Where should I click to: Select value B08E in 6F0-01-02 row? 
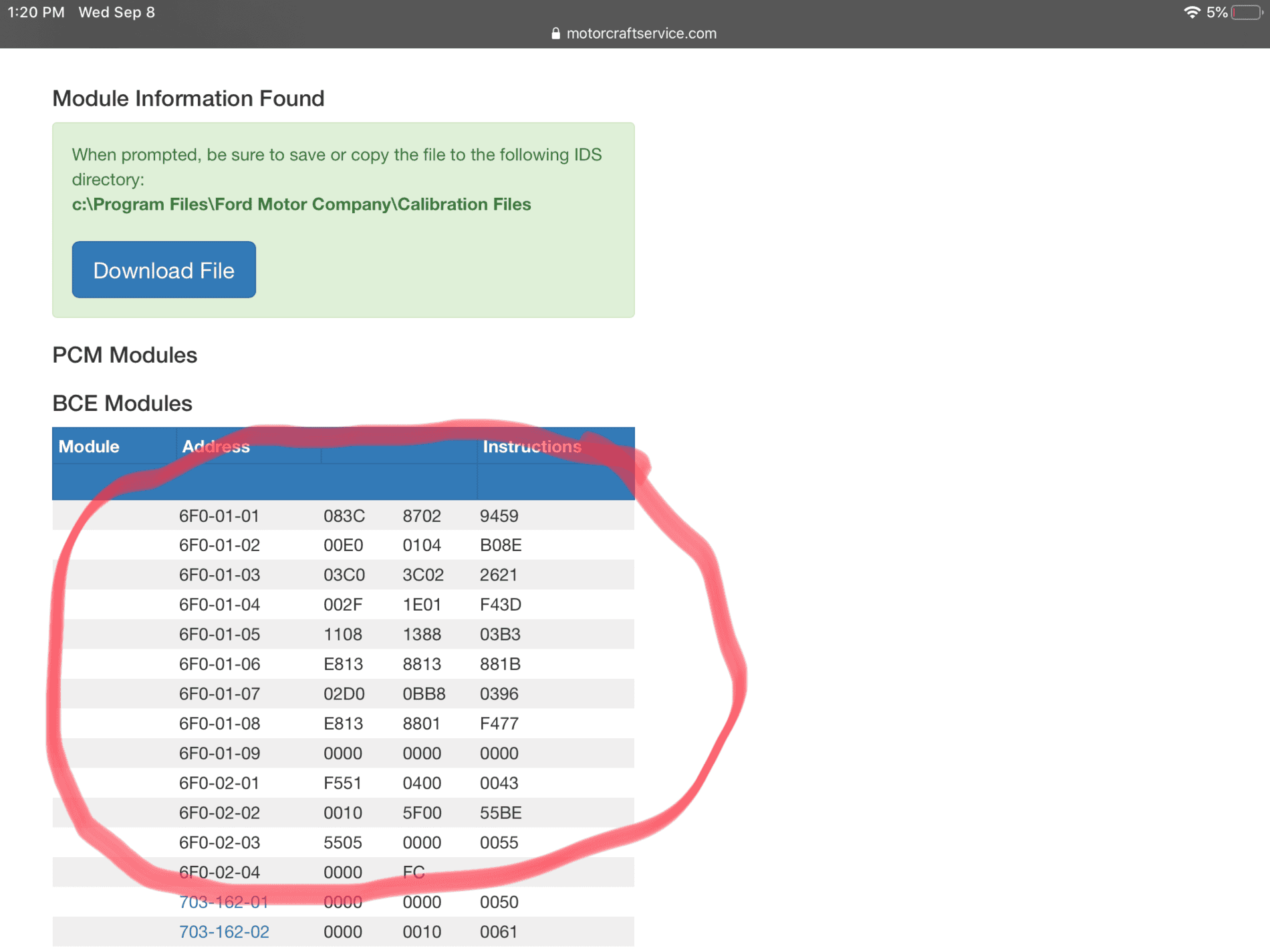click(x=501, y=545)
